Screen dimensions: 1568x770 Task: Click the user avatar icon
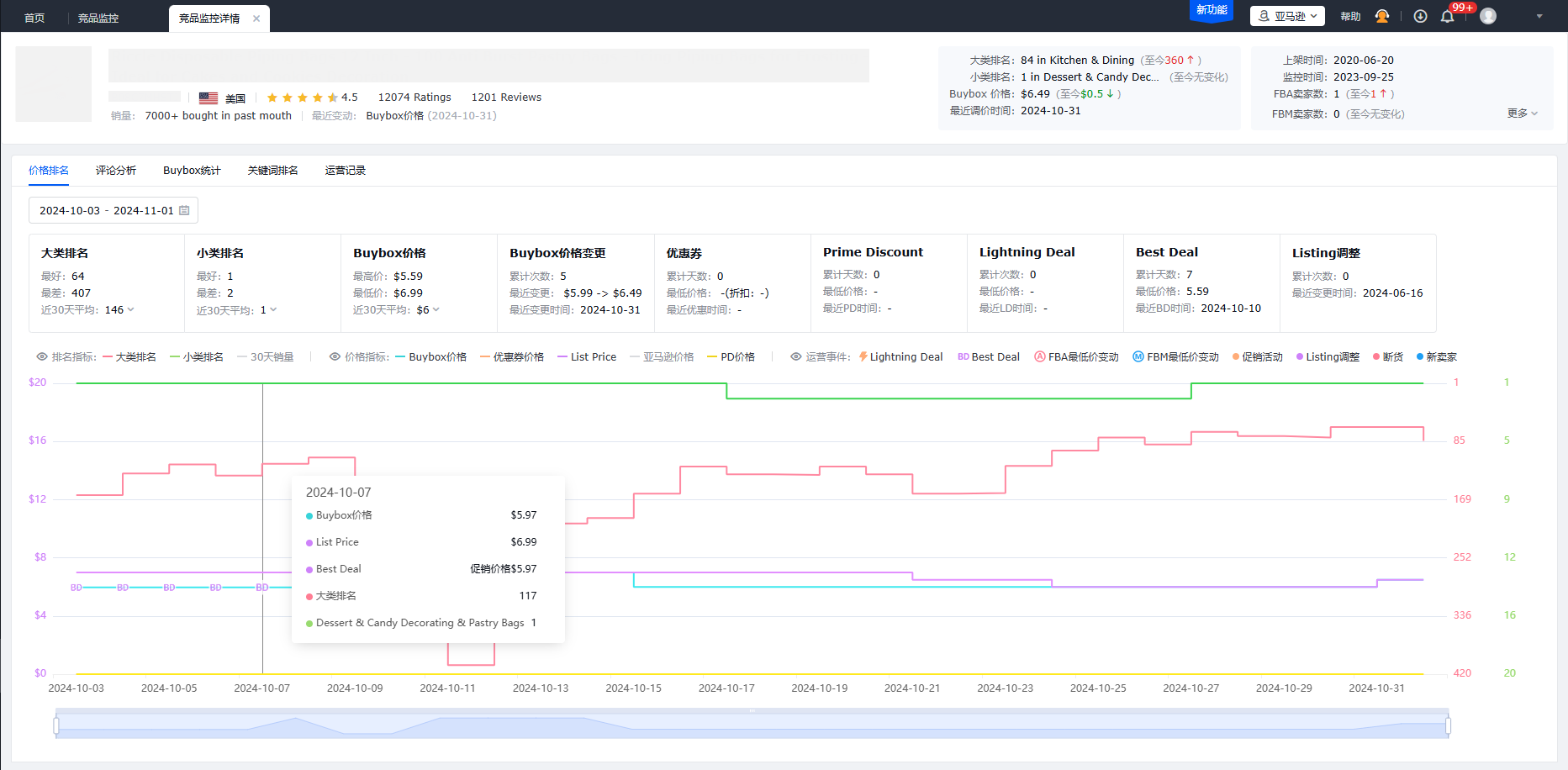coord(1488,16)
